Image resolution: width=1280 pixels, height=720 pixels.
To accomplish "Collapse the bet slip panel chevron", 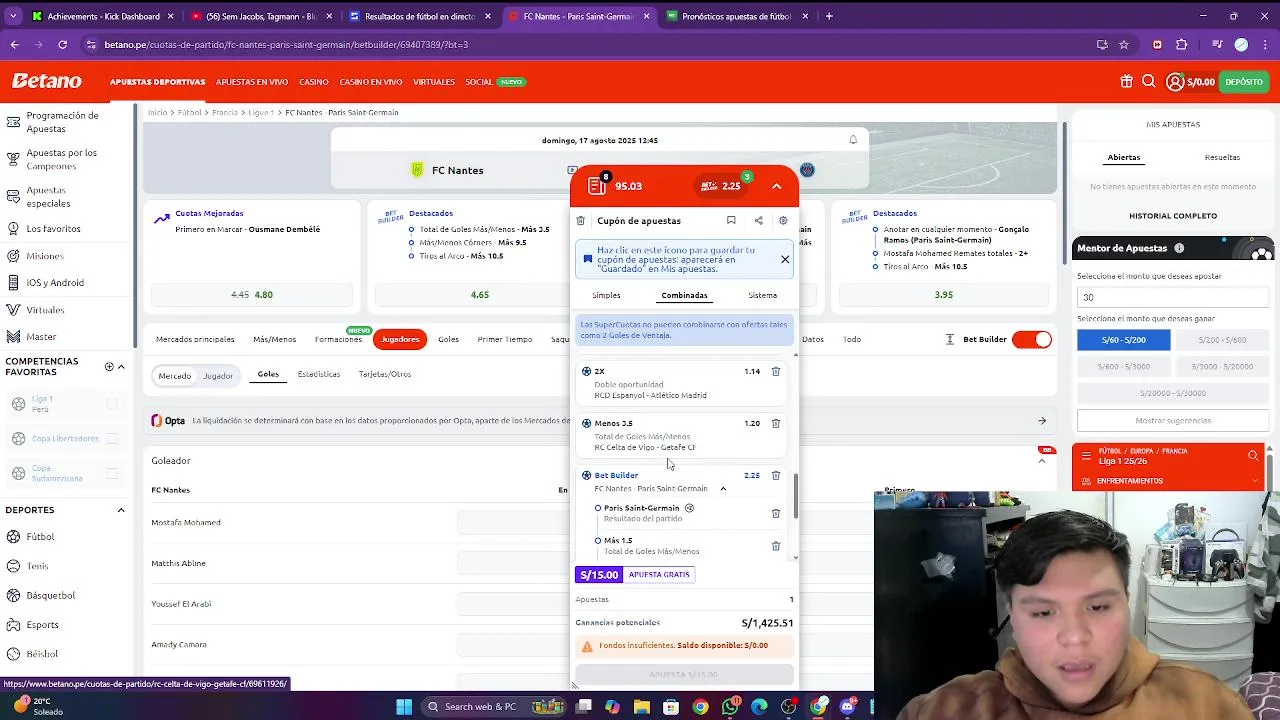I will tap(776, 186).
